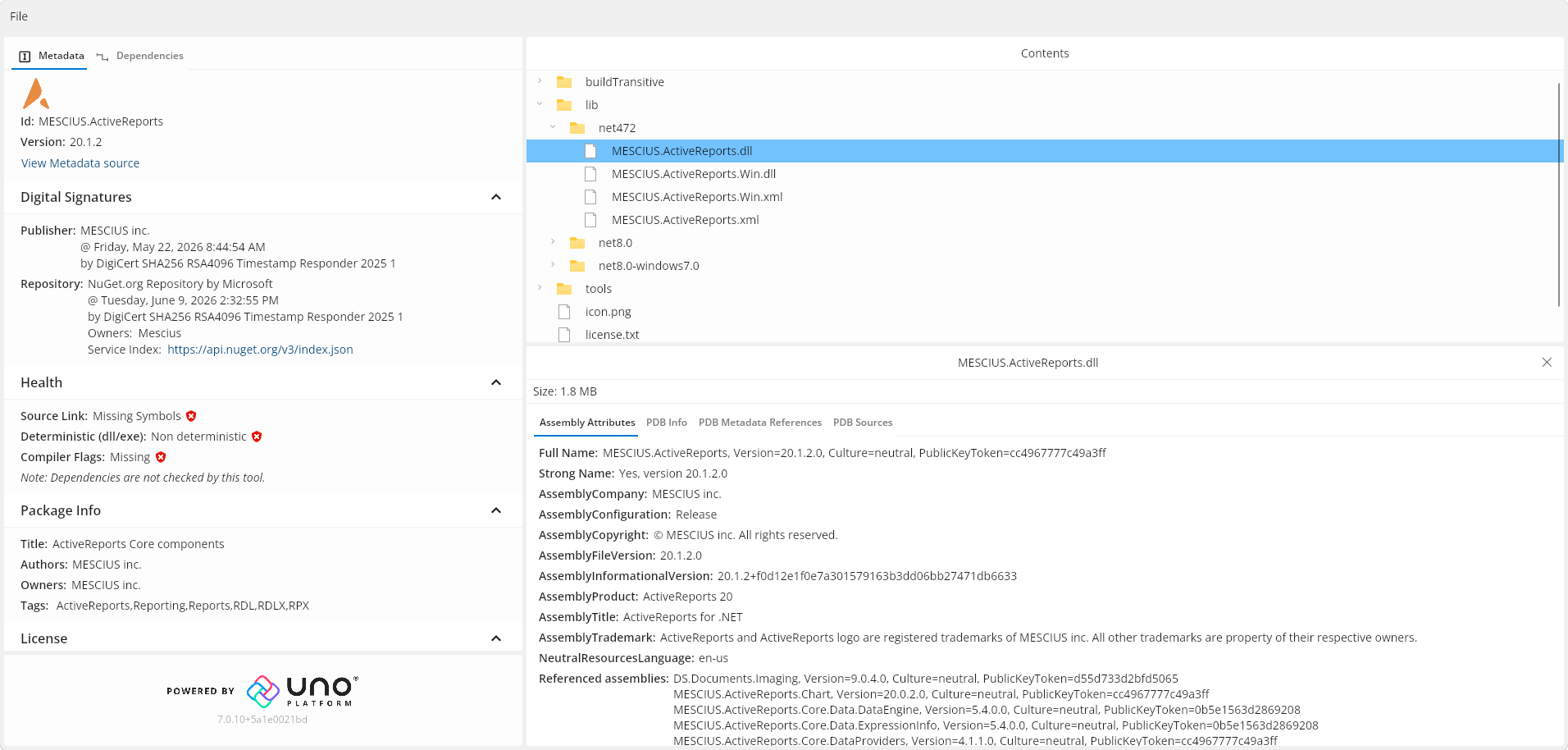Click the Tags value ActiveReports,Reporting,Reports,RDL,RDLX,RPX

(183, 606)
